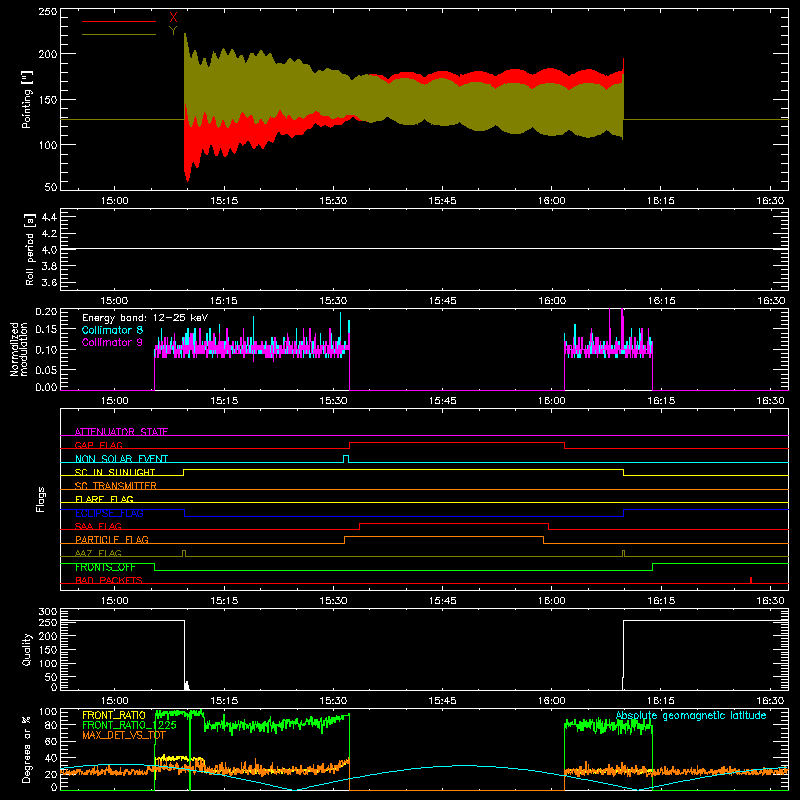
Task: Click the 'Quality' axis title
Action: (x=27, y=649)
